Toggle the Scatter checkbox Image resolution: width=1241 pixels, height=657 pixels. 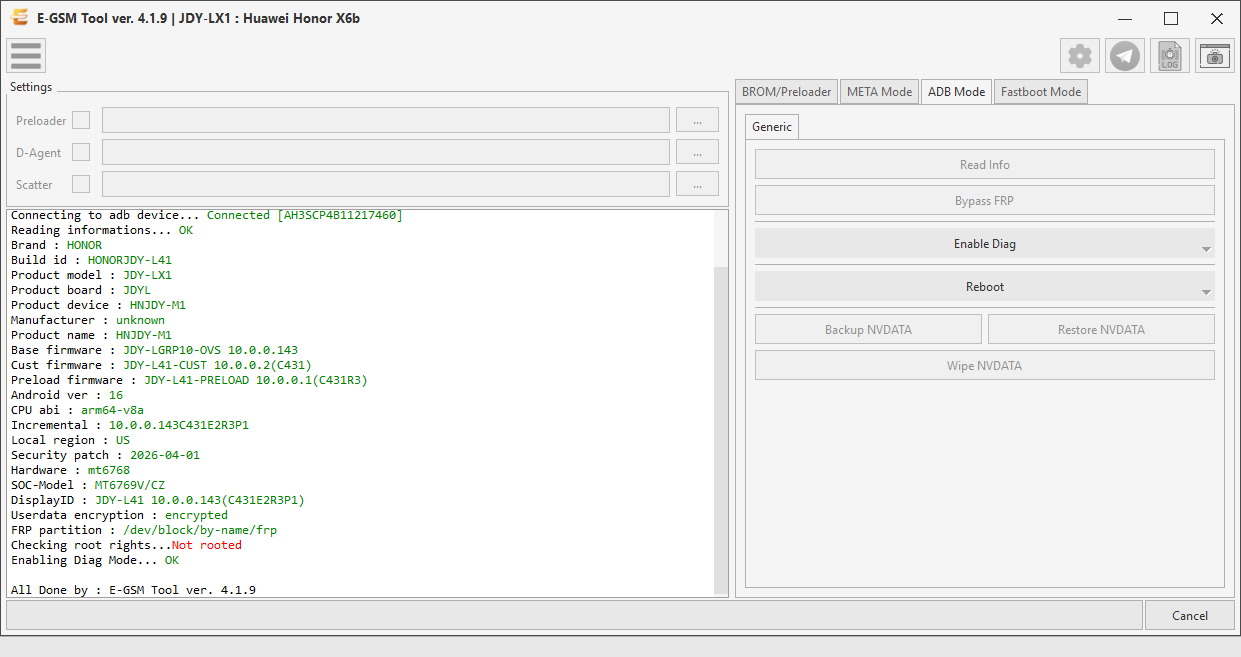[81, 184]
